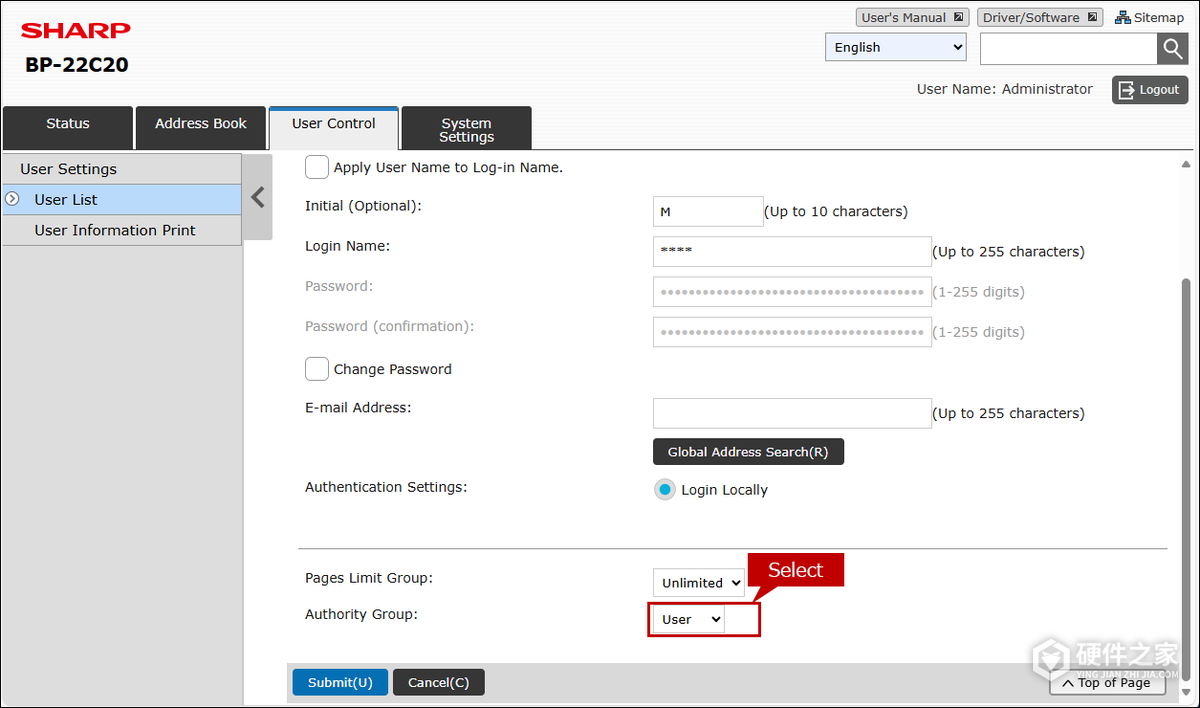The image size is (1200, 708).
Task: Click the User Name: Administrator text
Action: [1005, 89]
